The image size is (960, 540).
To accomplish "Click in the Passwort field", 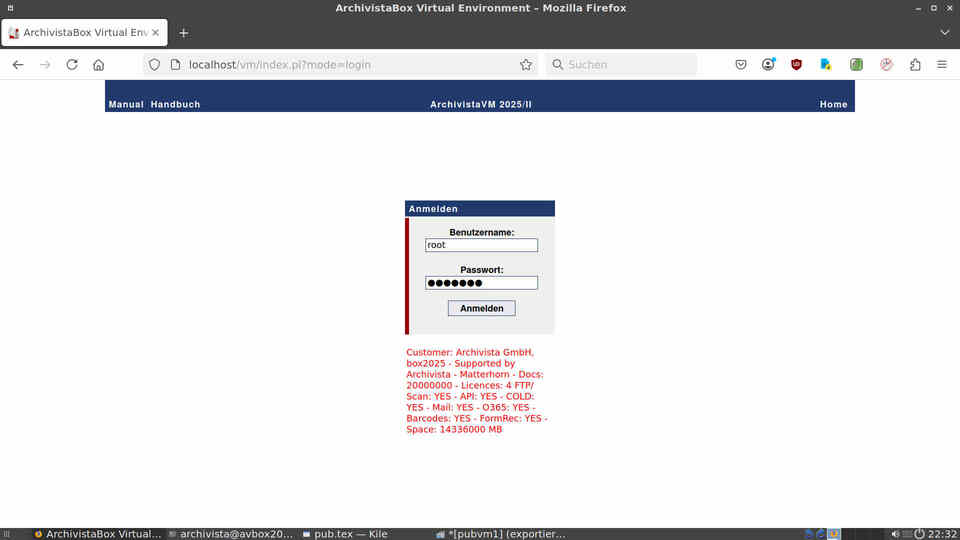I will (x=481, y=282).
